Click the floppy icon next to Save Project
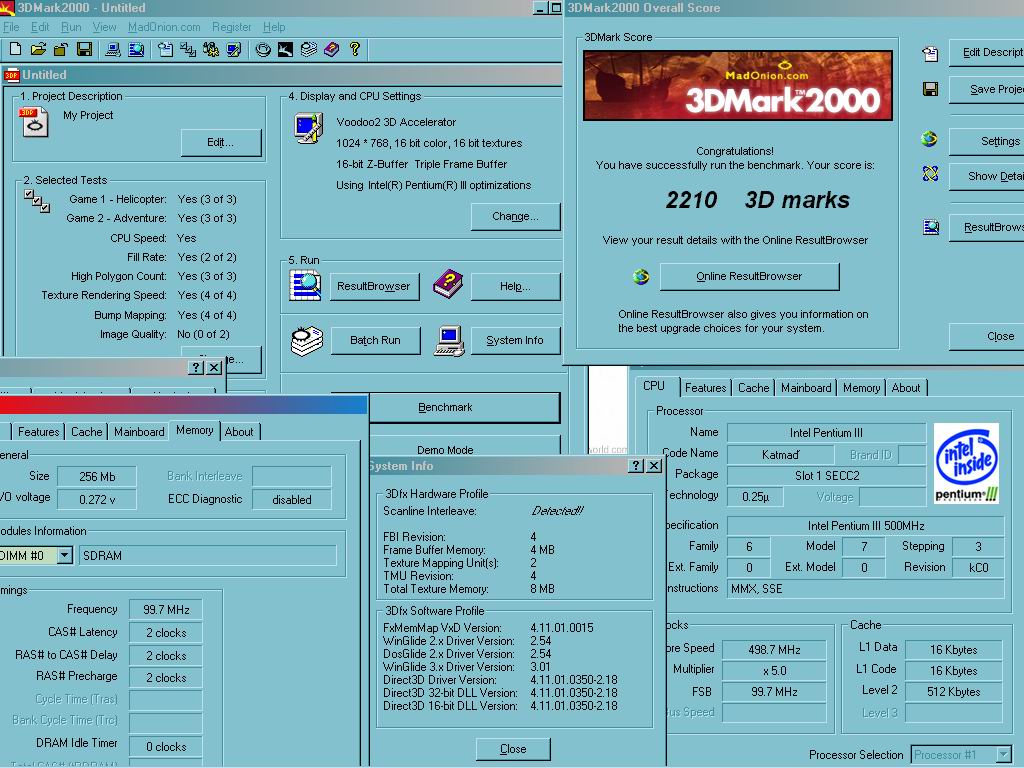 tap(931, 89)
